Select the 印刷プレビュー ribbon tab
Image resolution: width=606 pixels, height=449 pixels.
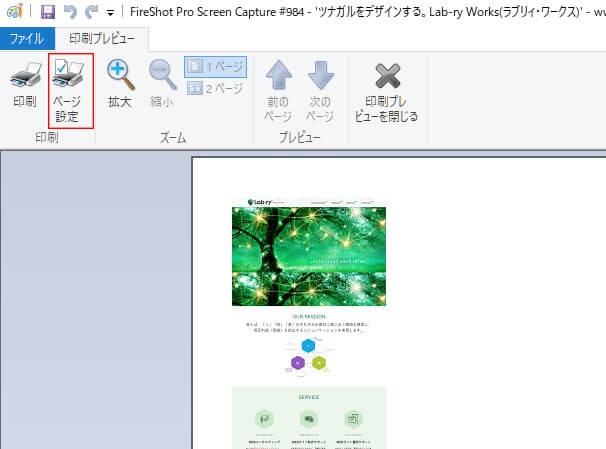pos(102,39)
